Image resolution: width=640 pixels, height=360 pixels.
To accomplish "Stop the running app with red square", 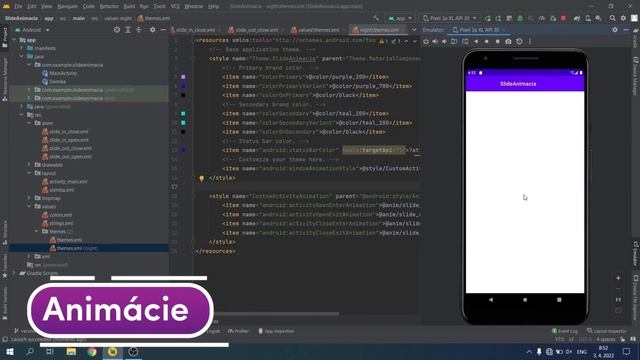I will click(x=563, y=18).
